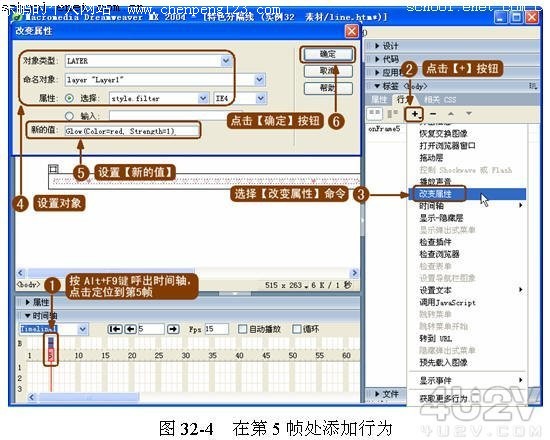Viewport: 550px width, 440px height.
Task: Step timeline forward one frame
Action: [173, 329]
